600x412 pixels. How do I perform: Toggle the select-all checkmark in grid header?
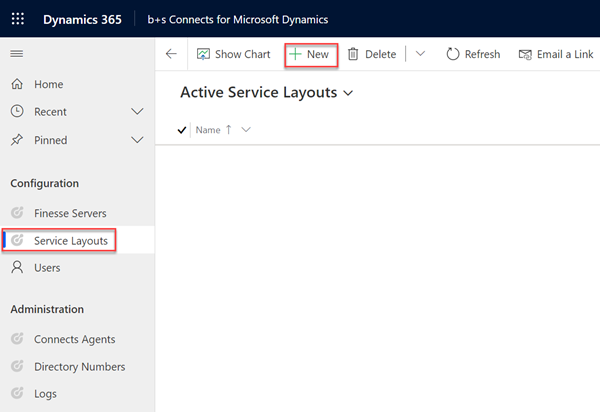point(182,130)
